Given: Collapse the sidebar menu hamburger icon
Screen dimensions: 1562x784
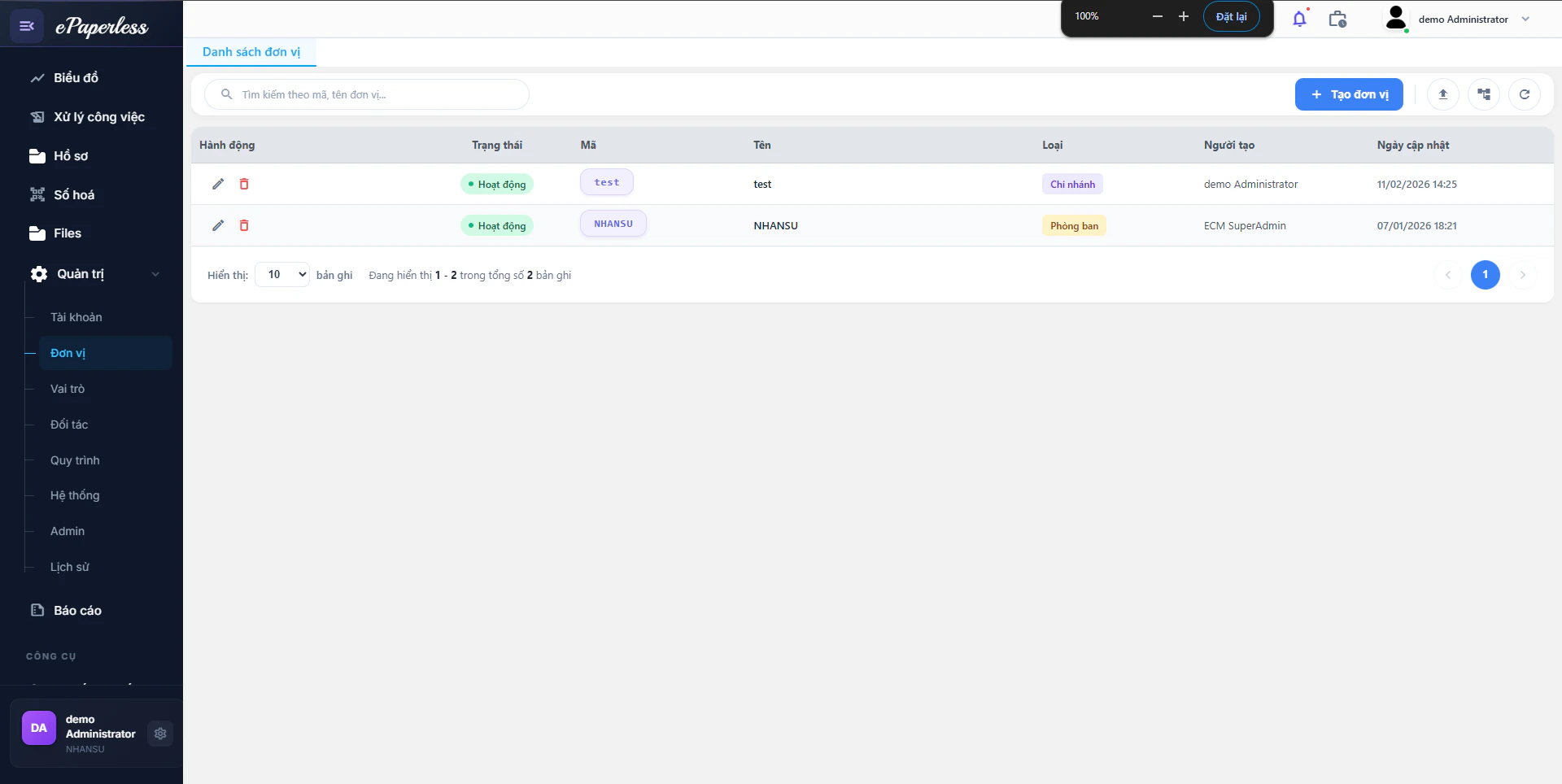Looking at the screenshot, I should [x=27, y=26].
